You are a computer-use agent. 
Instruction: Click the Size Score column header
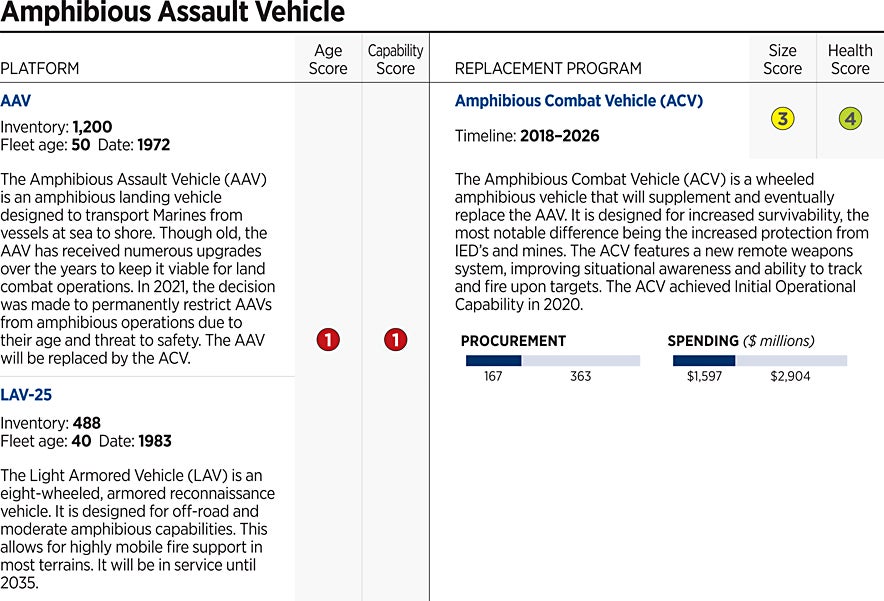[782, 59]
